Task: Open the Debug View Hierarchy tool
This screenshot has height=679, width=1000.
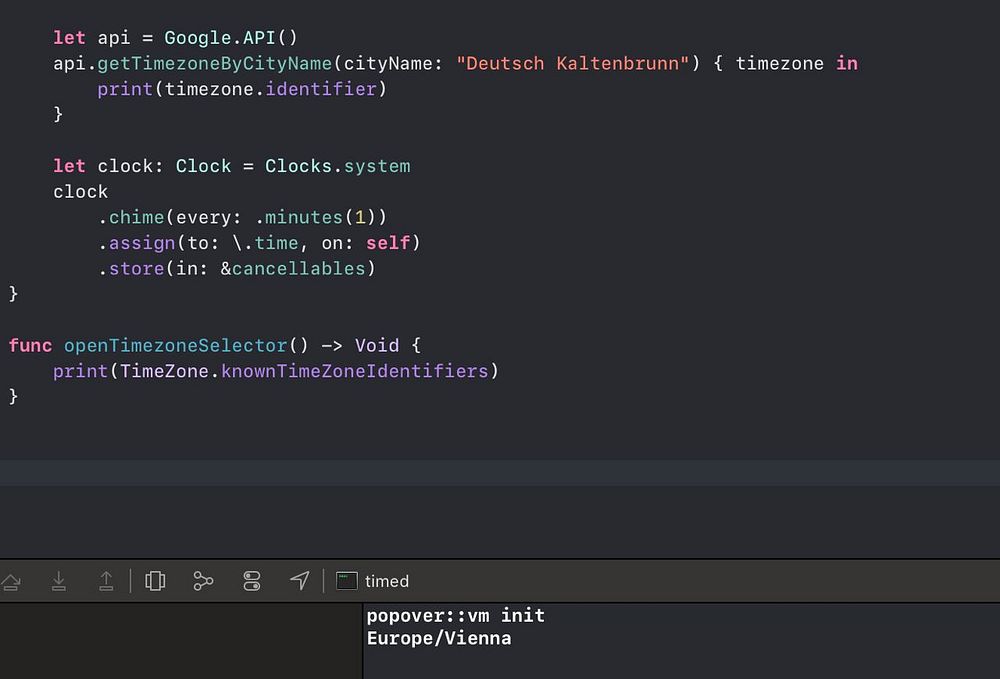Action: [155, 581]
